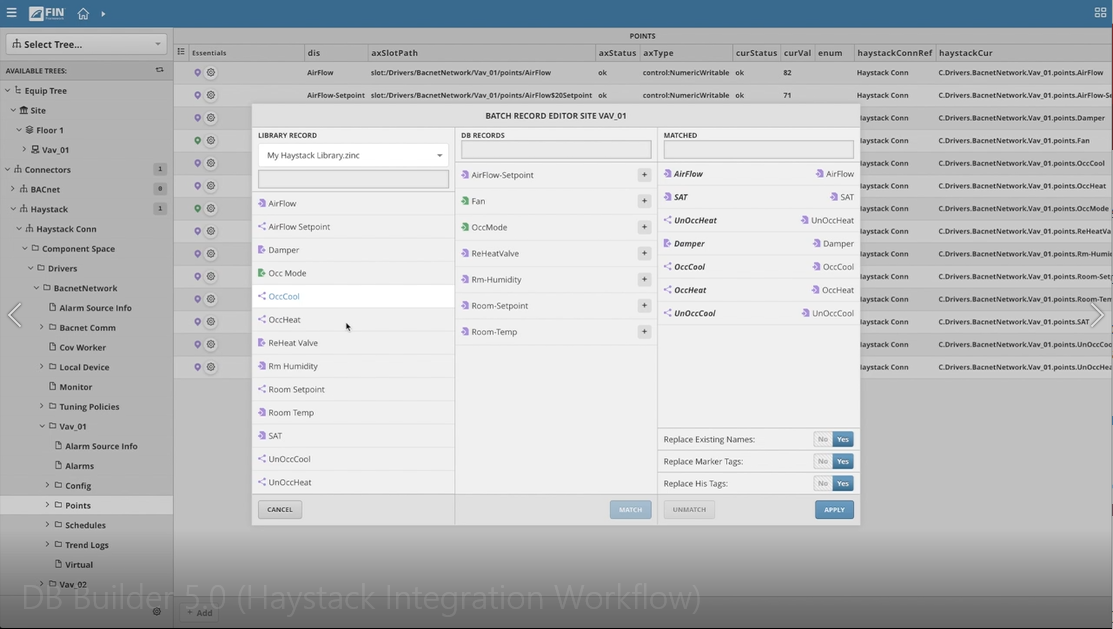Click the location marker icon in AirFlow row

[197, 72]
